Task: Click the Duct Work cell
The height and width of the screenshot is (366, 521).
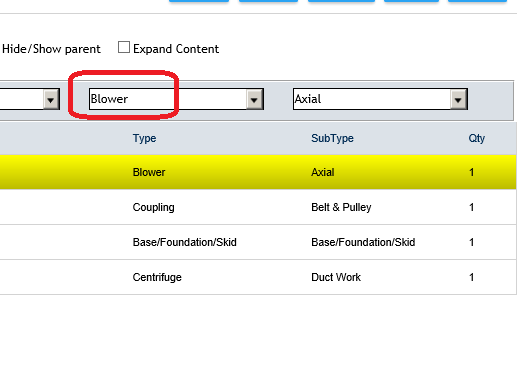Action: tap(336, 277)
